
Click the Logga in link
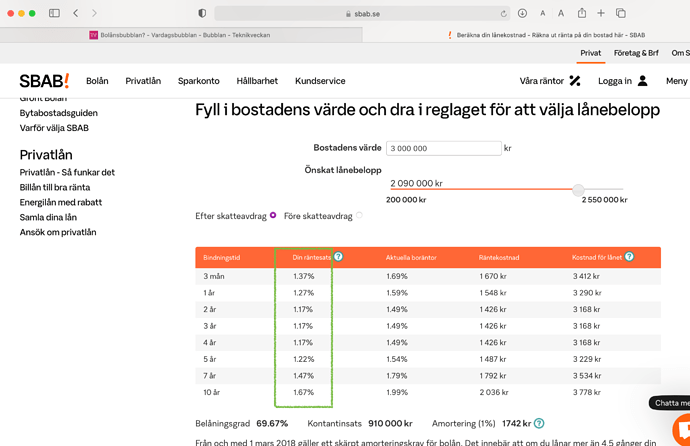(615, 81)
